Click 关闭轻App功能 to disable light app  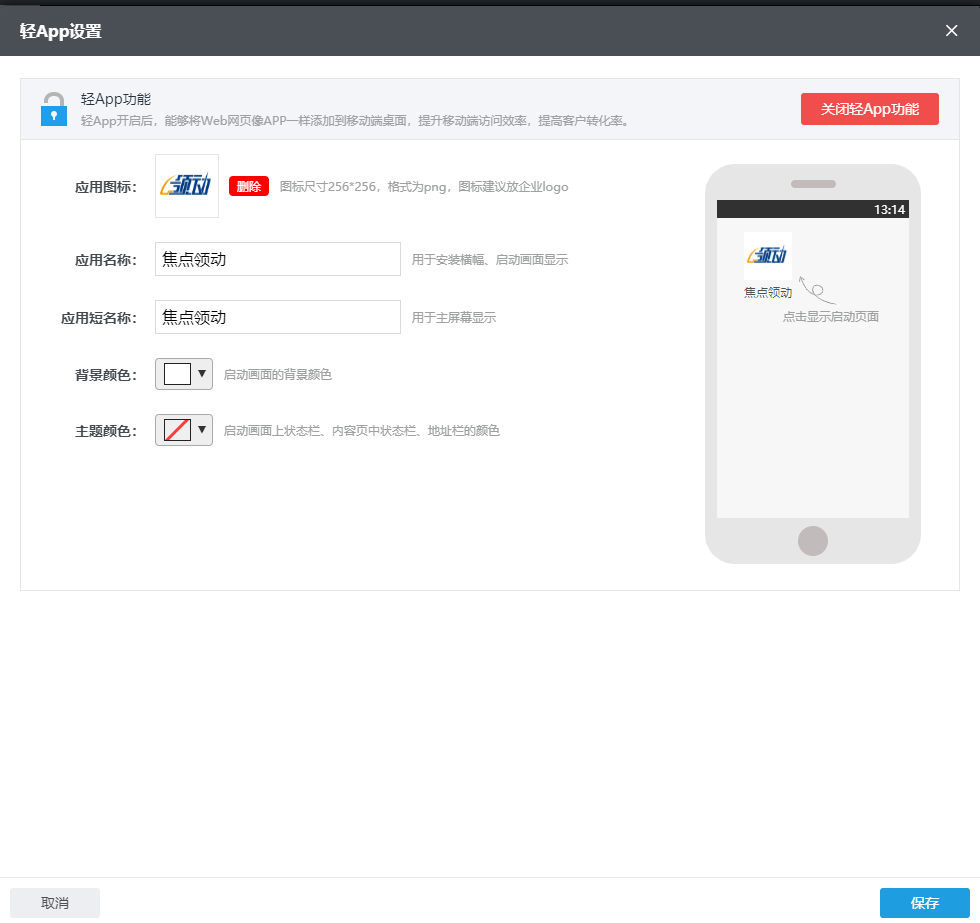869,108
